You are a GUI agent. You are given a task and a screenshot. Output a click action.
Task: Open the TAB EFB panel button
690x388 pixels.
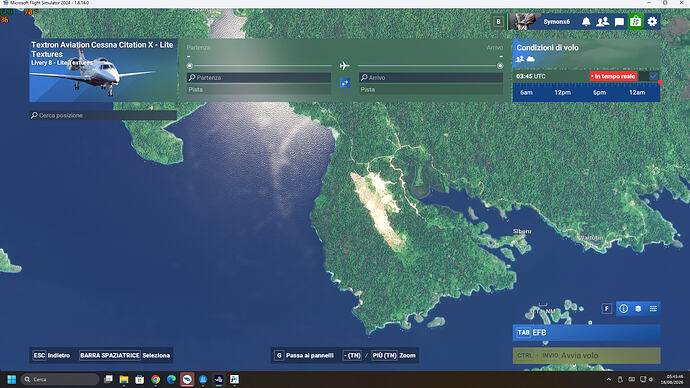(586, 333)
